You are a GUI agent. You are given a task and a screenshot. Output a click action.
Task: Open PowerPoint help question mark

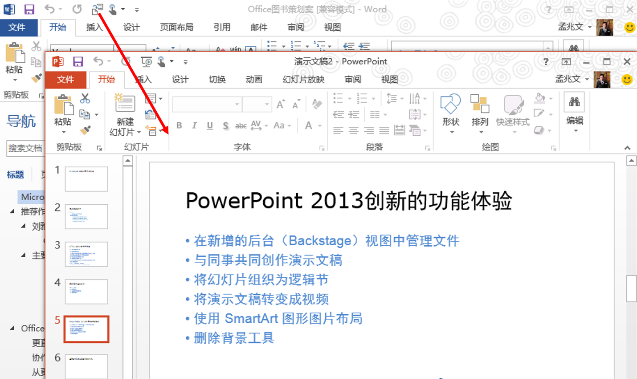pyautogui.click(x=546, y=62)
